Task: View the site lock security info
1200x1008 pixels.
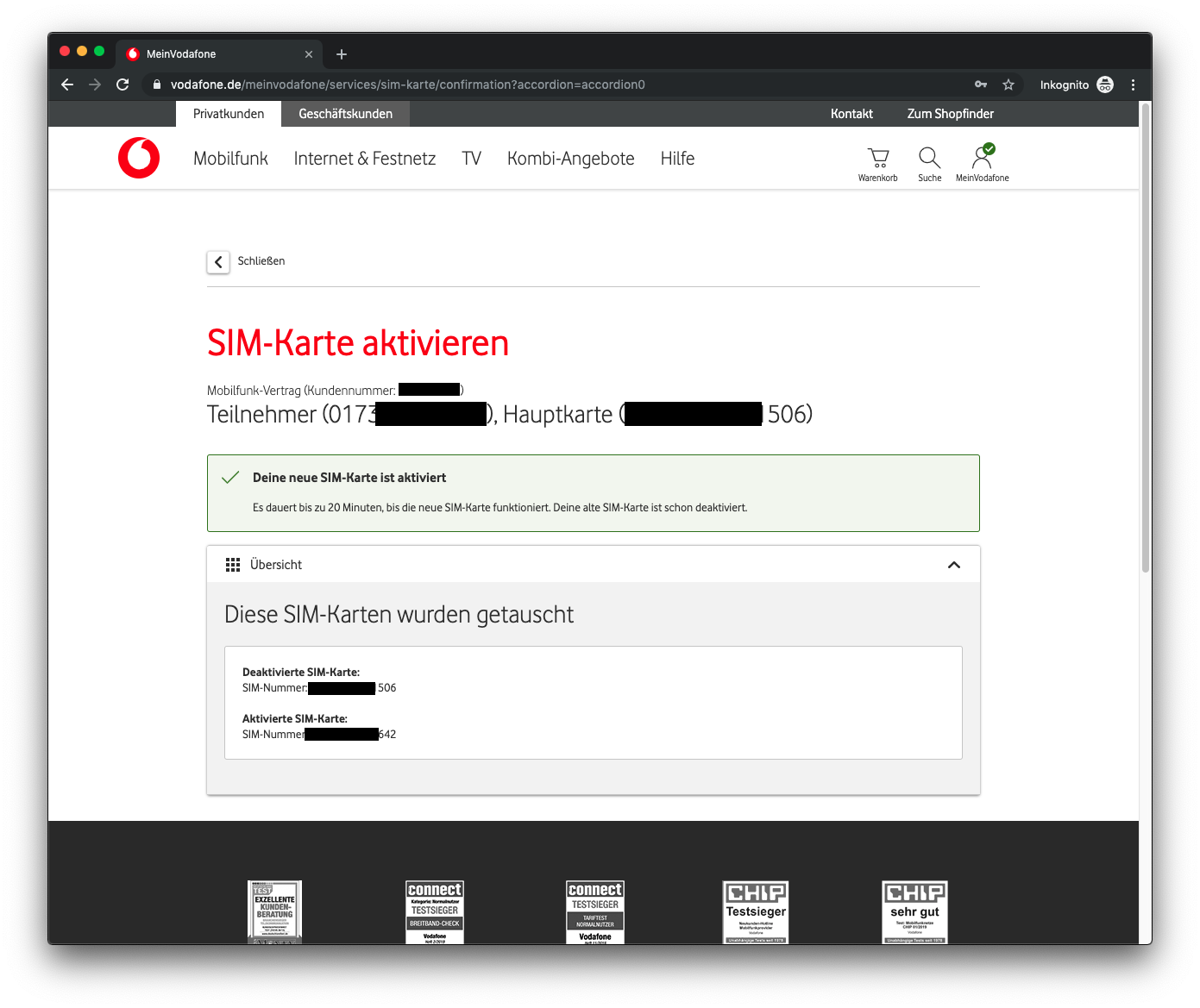Action: point(156,85)
